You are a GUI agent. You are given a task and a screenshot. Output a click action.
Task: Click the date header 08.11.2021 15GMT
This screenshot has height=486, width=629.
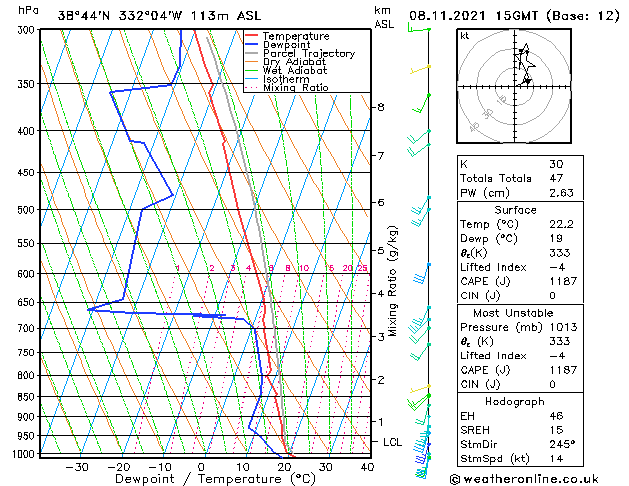pos(473,16)
